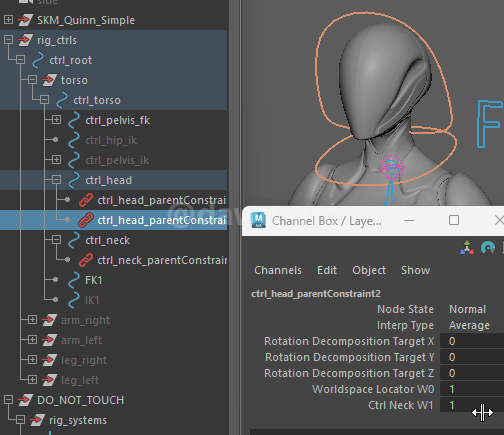Viewport: 504px width, 435px height.
Task: Maximize the Channel Box window
Action: click(454, 220)
